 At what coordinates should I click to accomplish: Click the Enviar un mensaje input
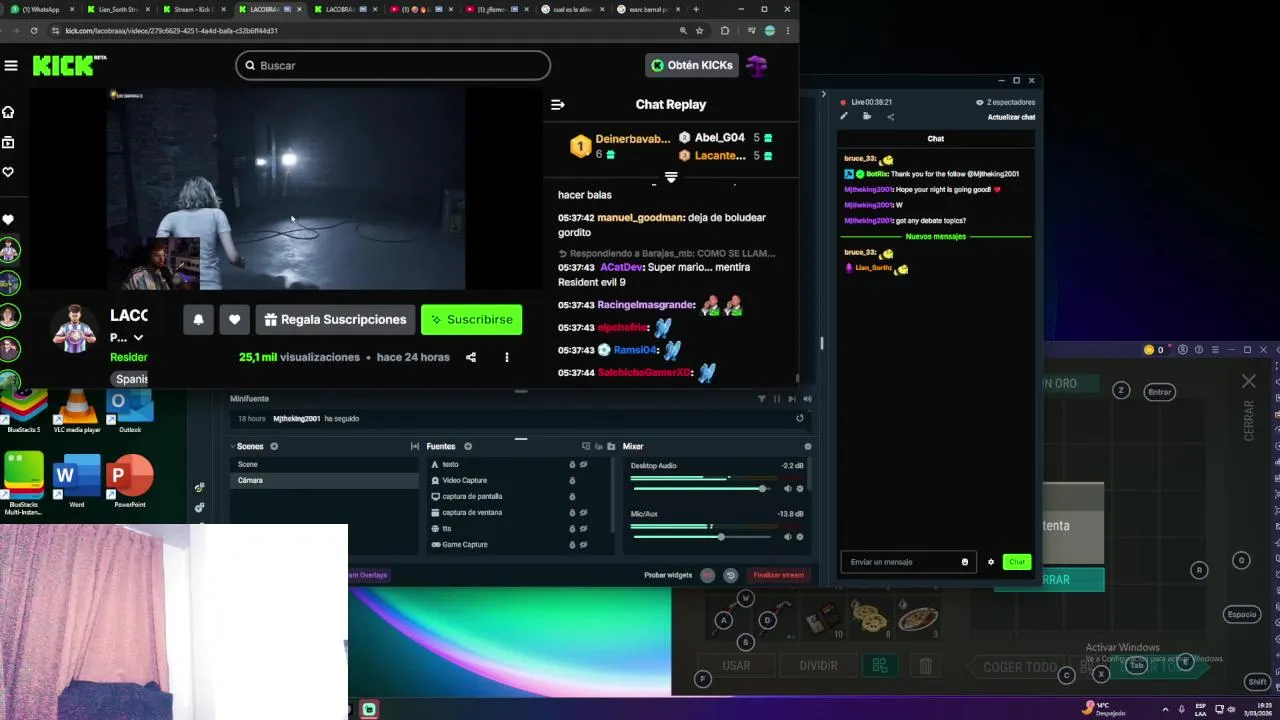pyautogui.click(x=900, y=562)
